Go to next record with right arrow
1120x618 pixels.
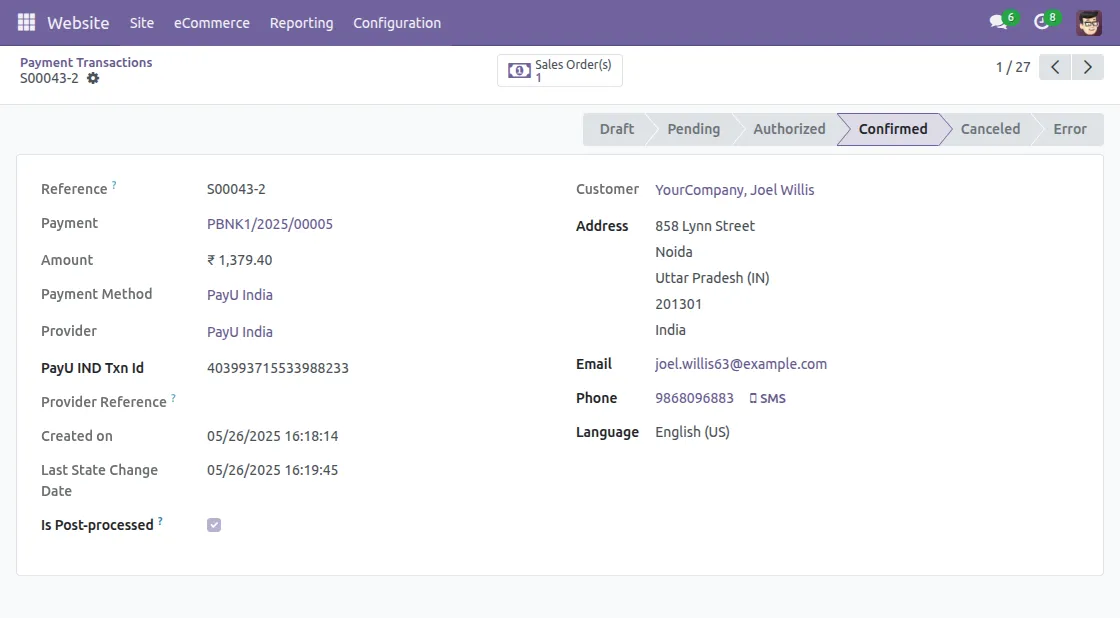1088,66
